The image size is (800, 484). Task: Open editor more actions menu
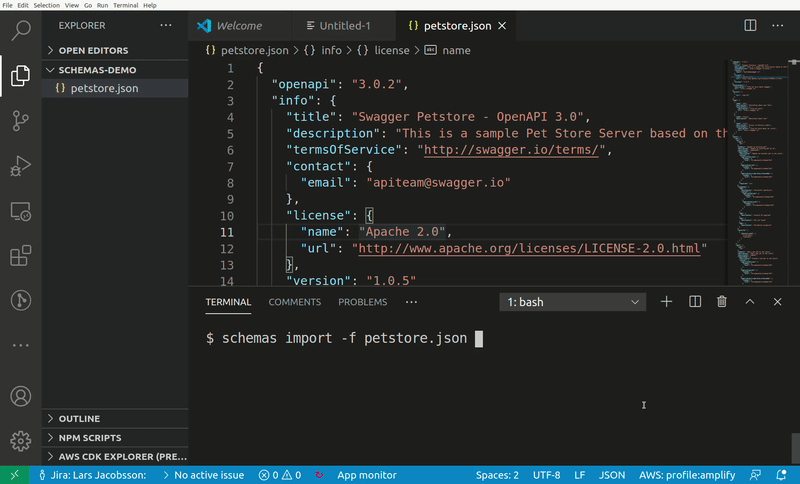pos(778,25)
